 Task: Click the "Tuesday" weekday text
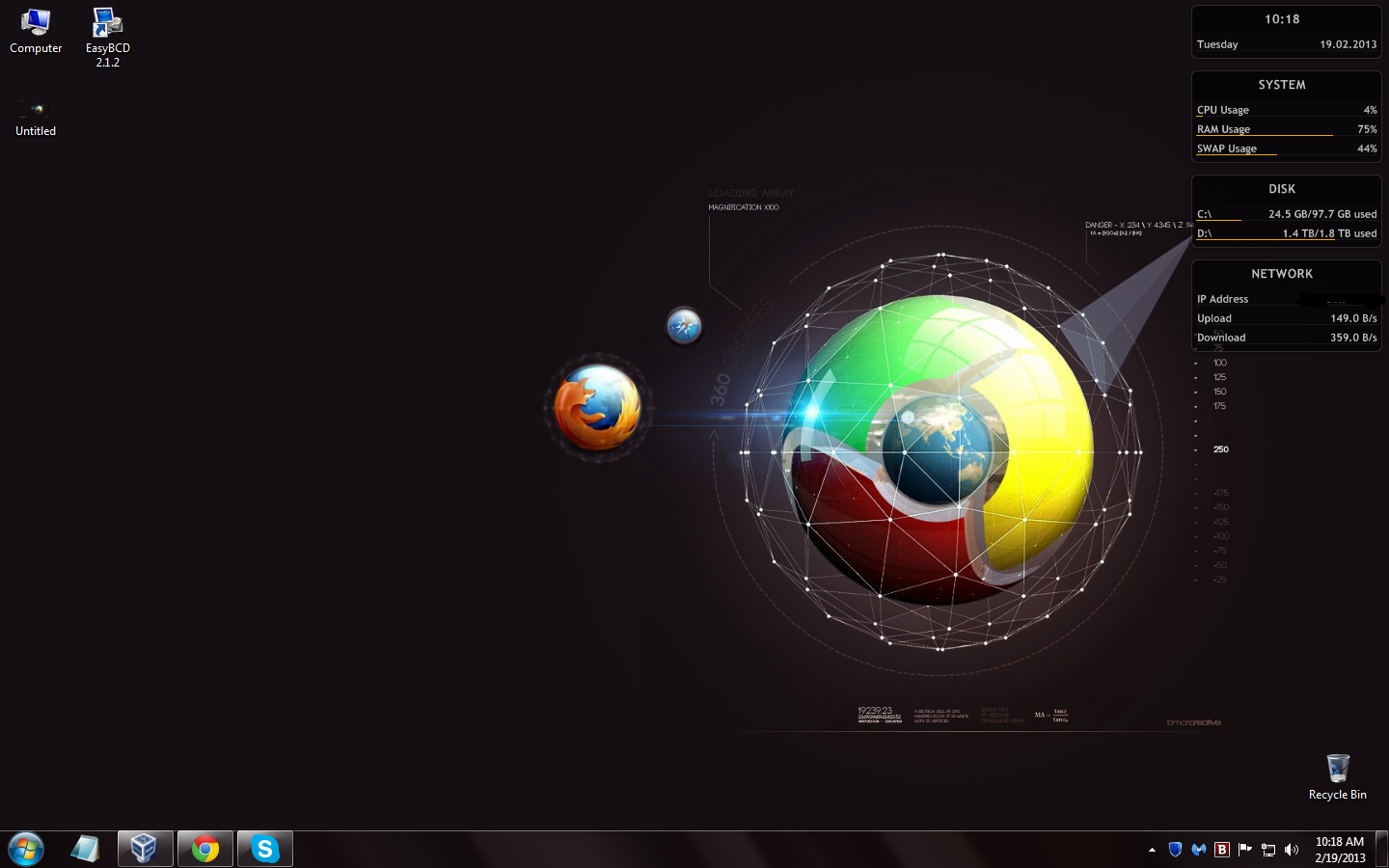[1217, 44]
